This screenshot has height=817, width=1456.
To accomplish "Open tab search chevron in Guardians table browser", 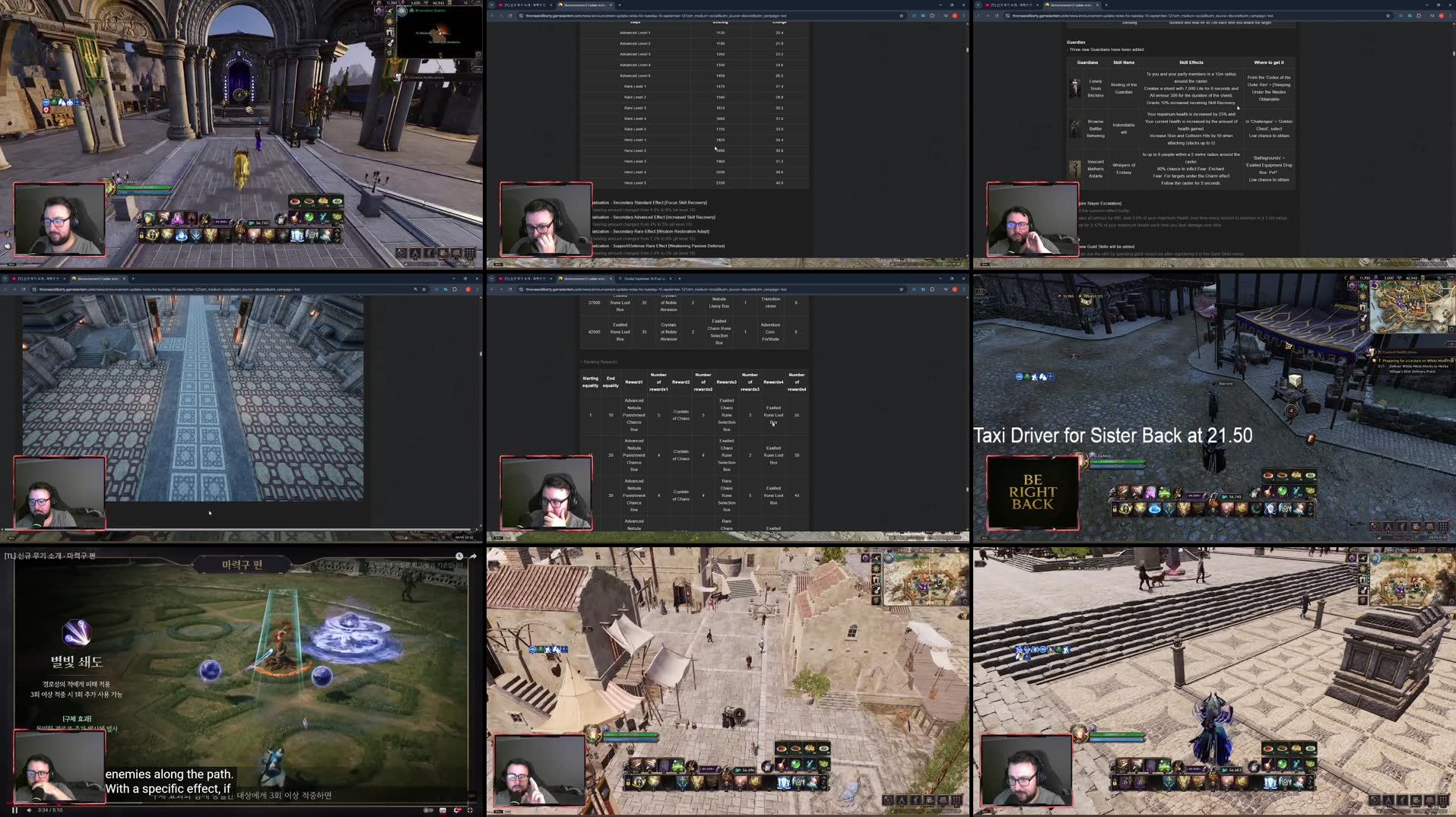I will coord(979,5).
